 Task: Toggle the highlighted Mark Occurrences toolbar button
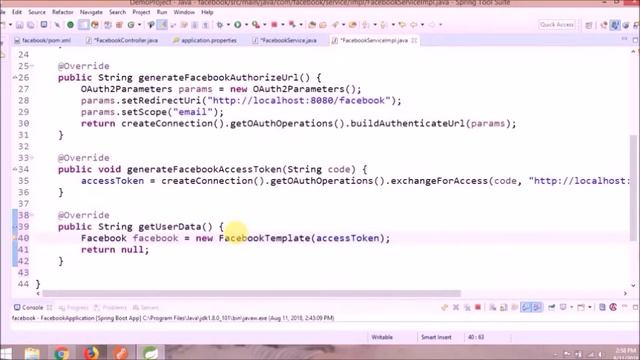[x=162, y=25]
